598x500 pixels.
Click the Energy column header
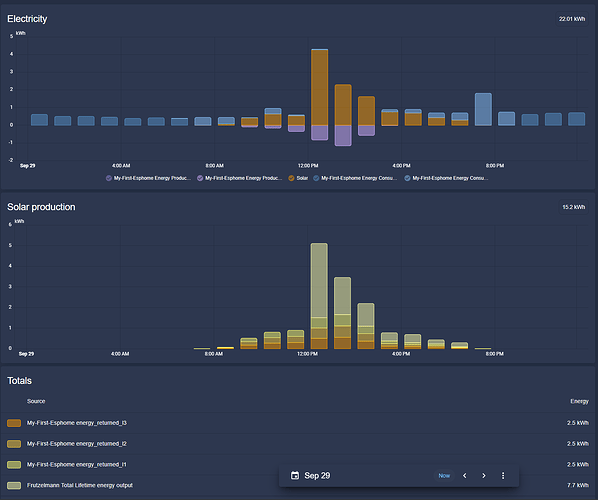coord(579,401)
